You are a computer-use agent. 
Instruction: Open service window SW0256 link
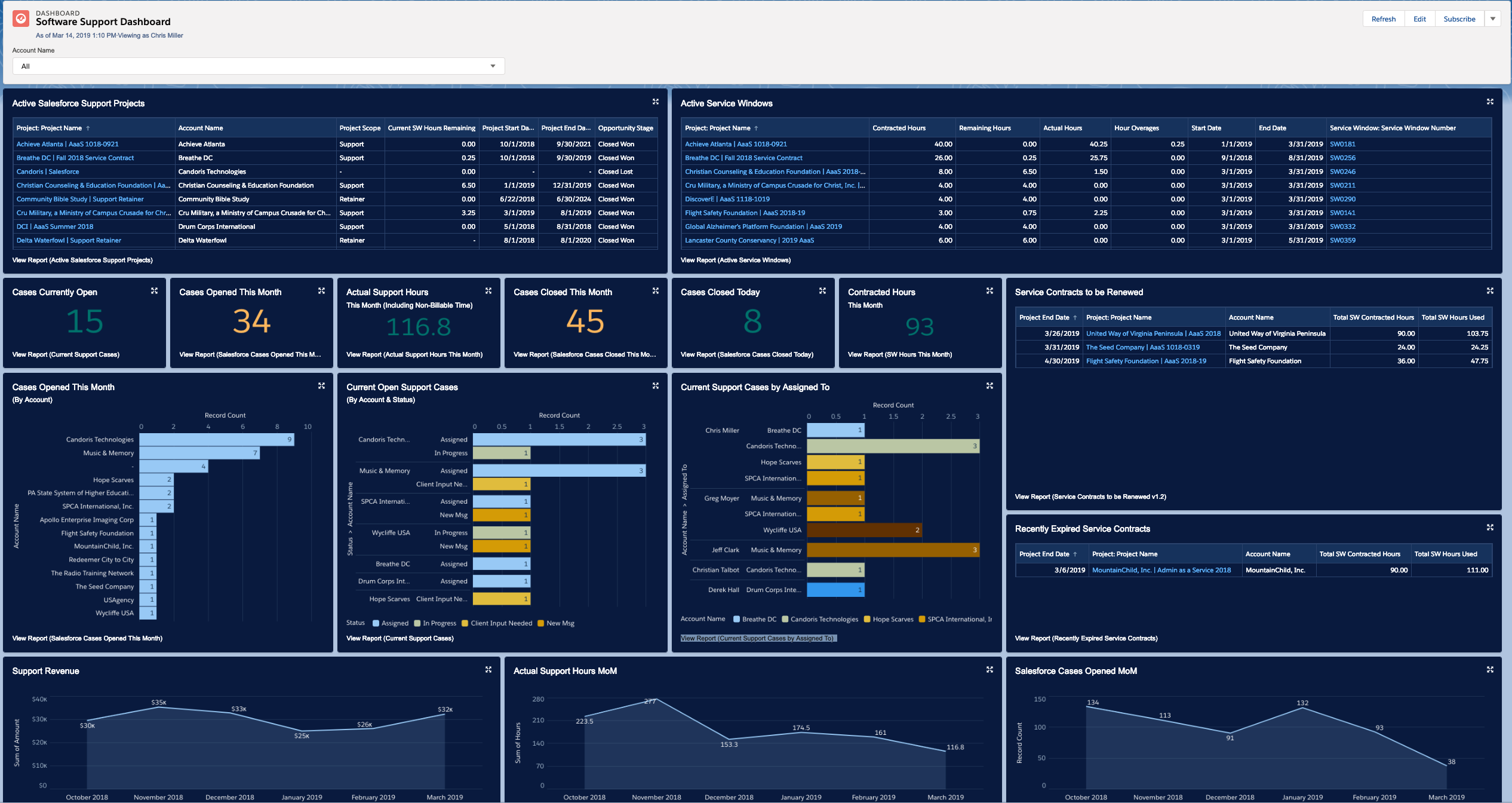click(x=1342, y=158)
